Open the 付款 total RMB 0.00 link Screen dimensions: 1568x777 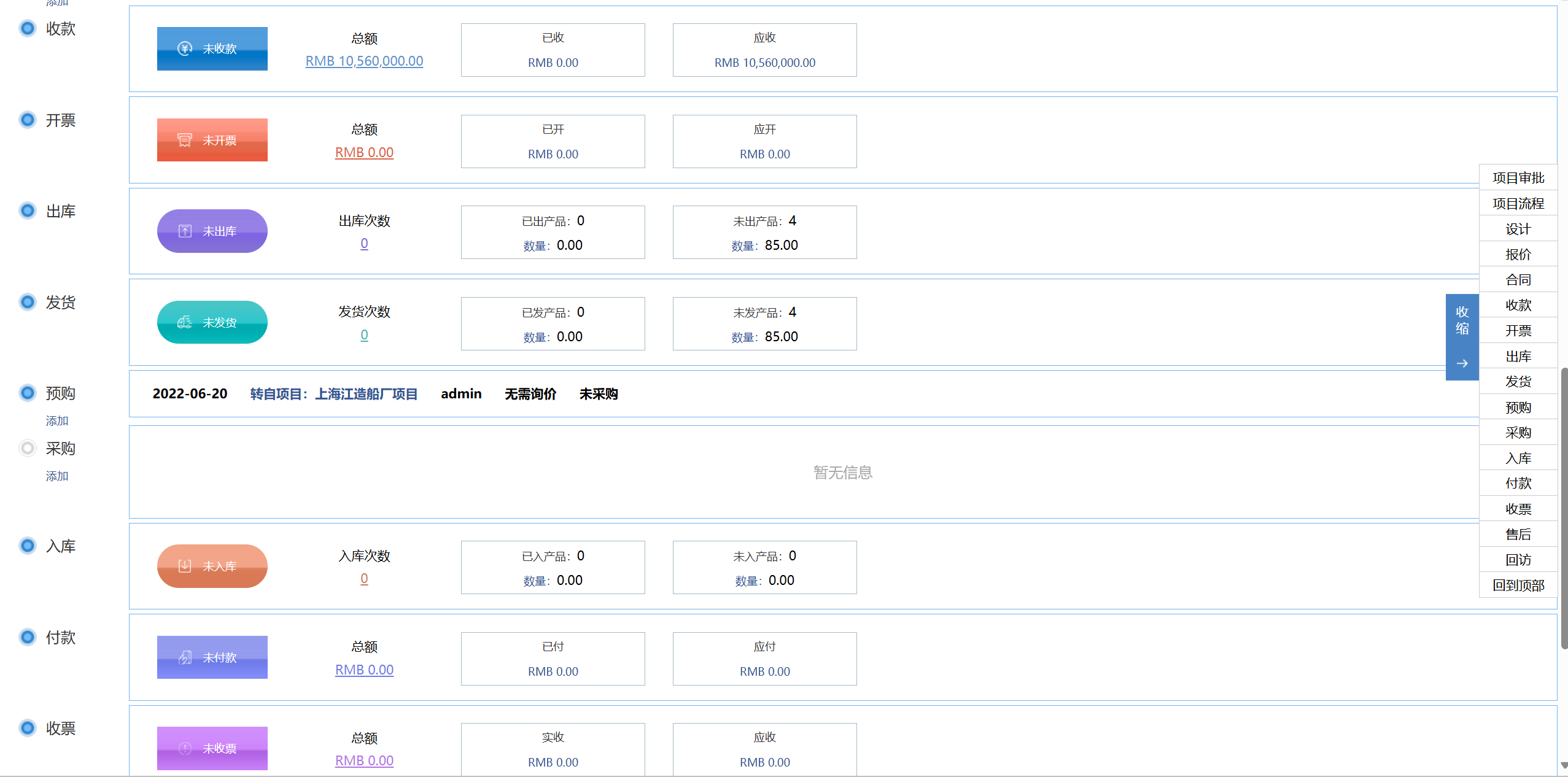click(x=364, y=670)
